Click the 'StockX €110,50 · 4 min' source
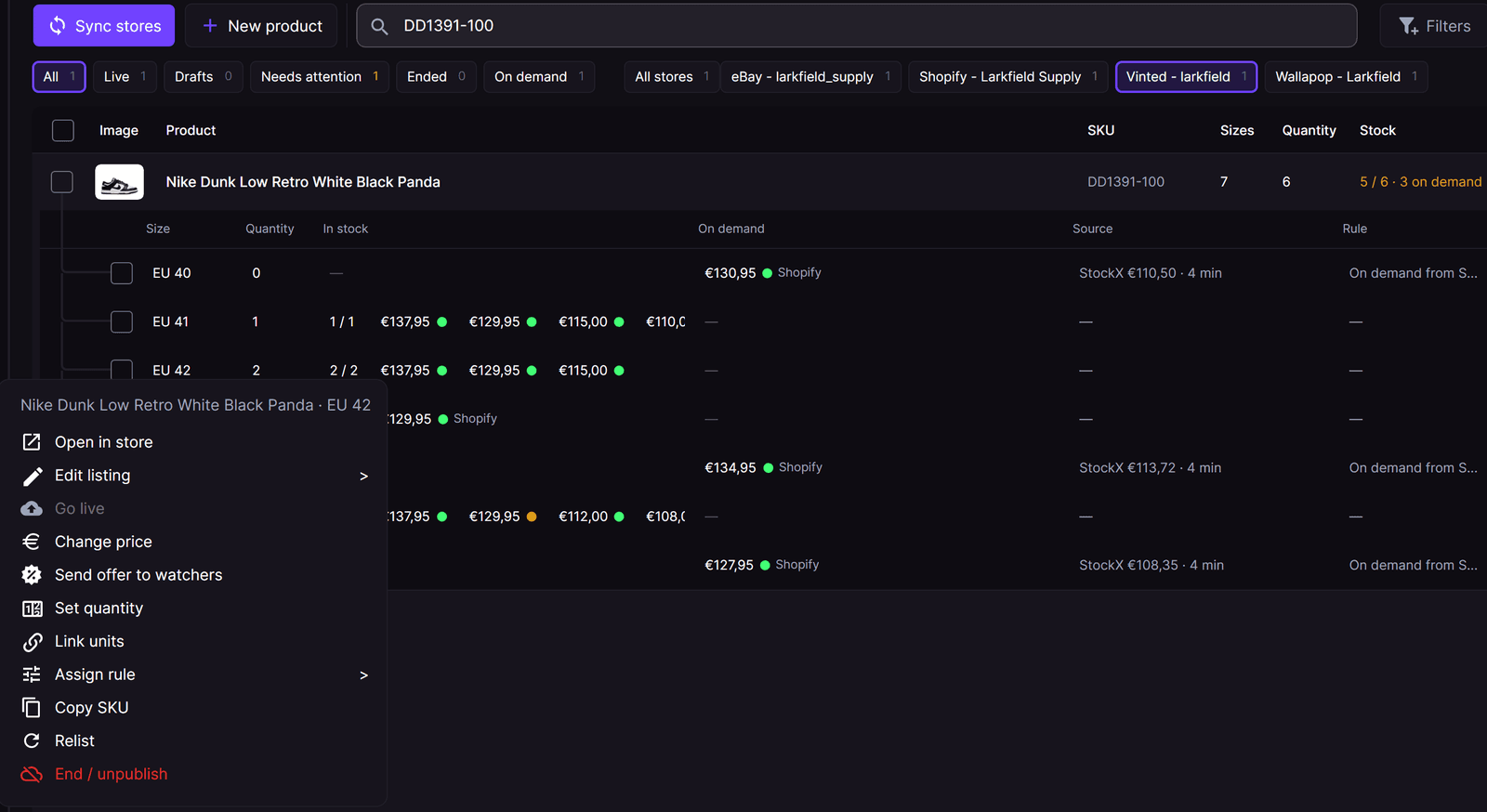 coord(1151,273)
